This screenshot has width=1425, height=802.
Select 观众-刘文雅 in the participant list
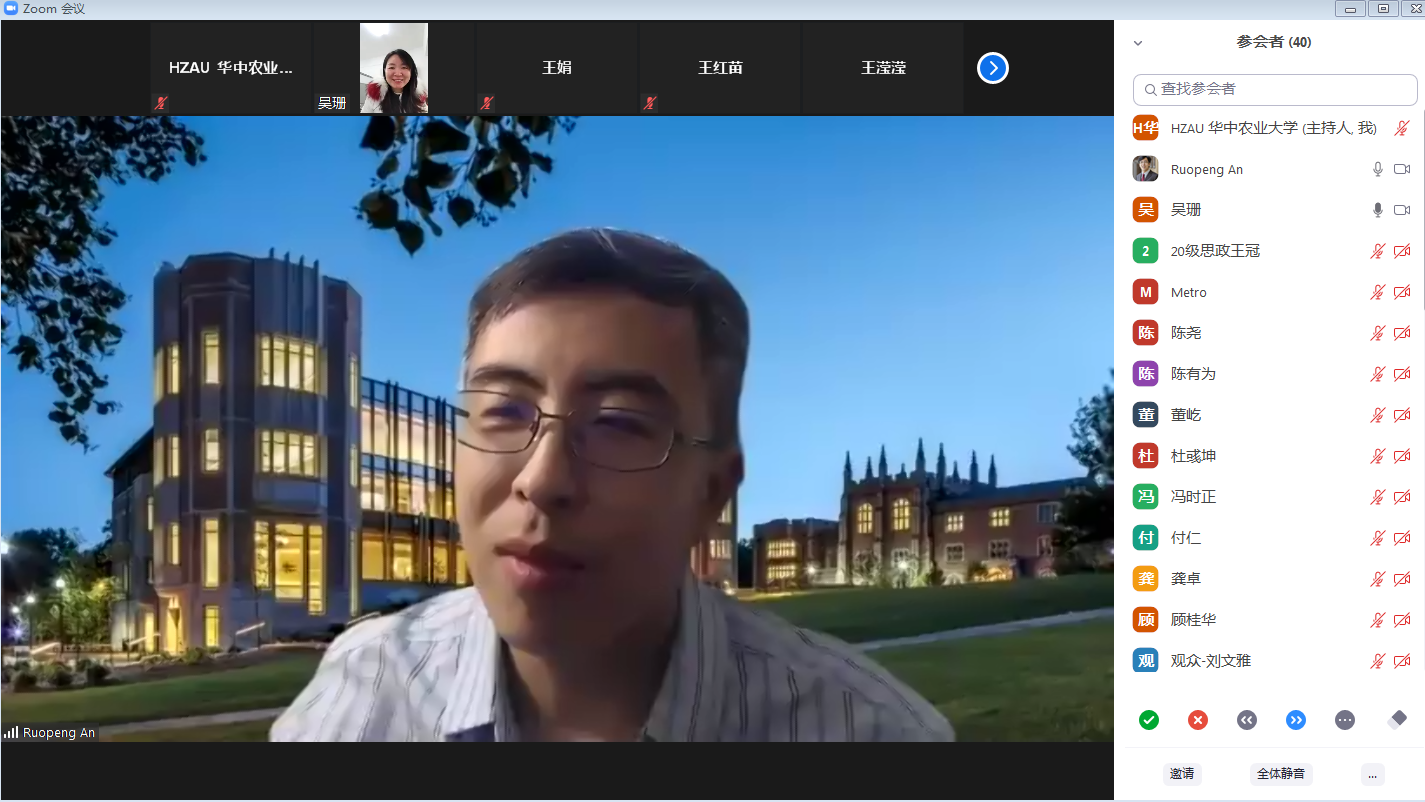click(1210, 661)
